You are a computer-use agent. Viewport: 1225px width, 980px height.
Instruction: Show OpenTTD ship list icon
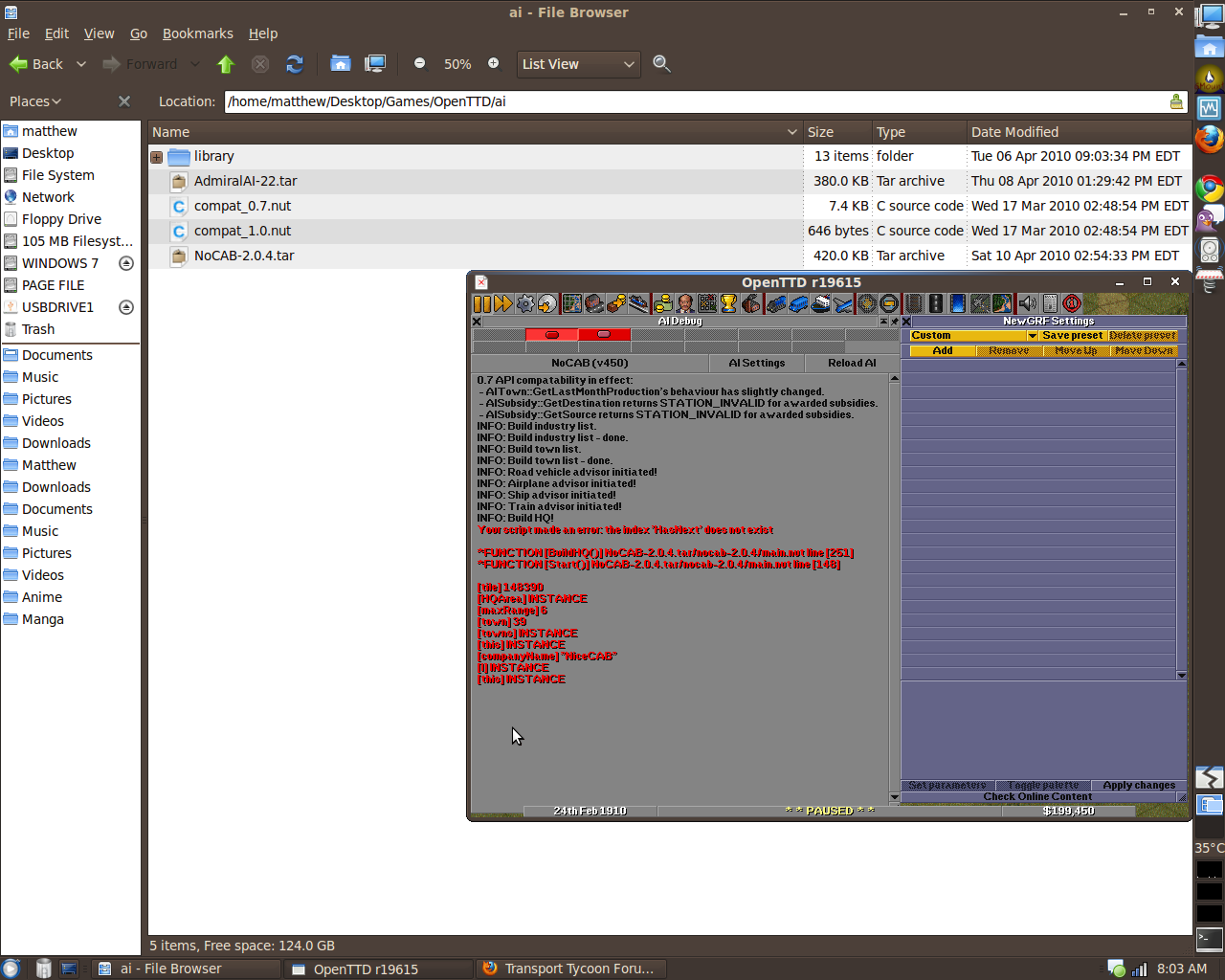pos(820,303)
